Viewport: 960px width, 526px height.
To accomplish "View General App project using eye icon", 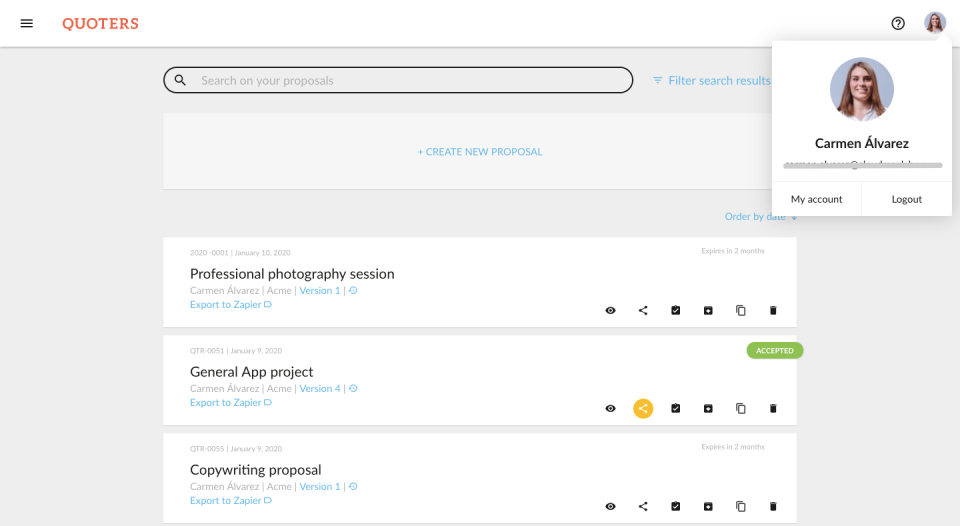I will [610, 409].
